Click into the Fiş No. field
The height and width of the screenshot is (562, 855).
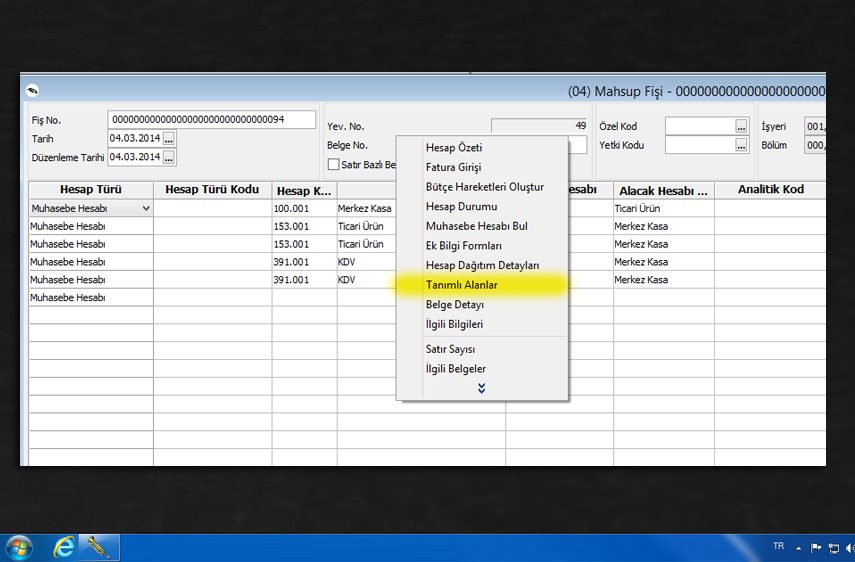click(x=212, y=119)
